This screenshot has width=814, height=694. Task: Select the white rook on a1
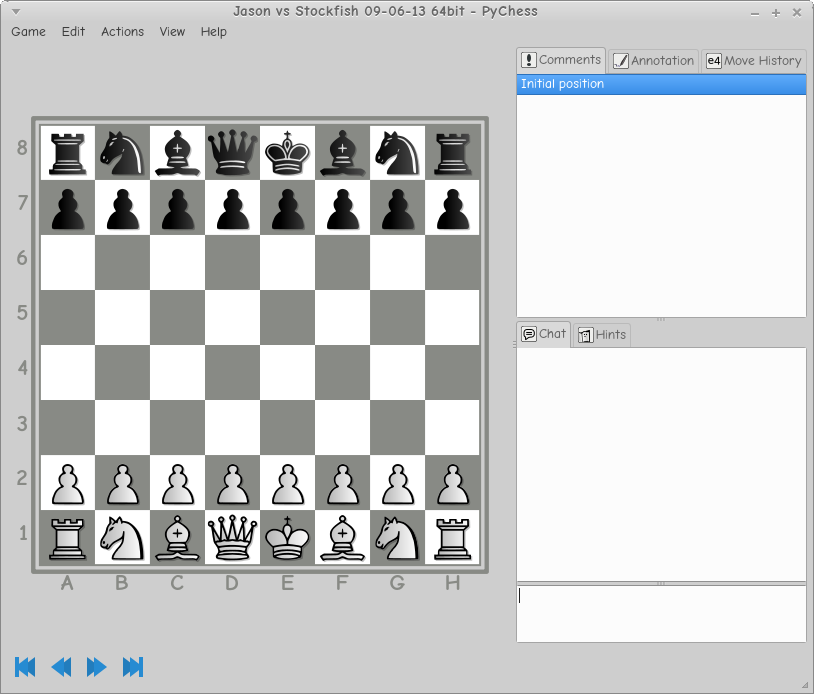point(67,538)
